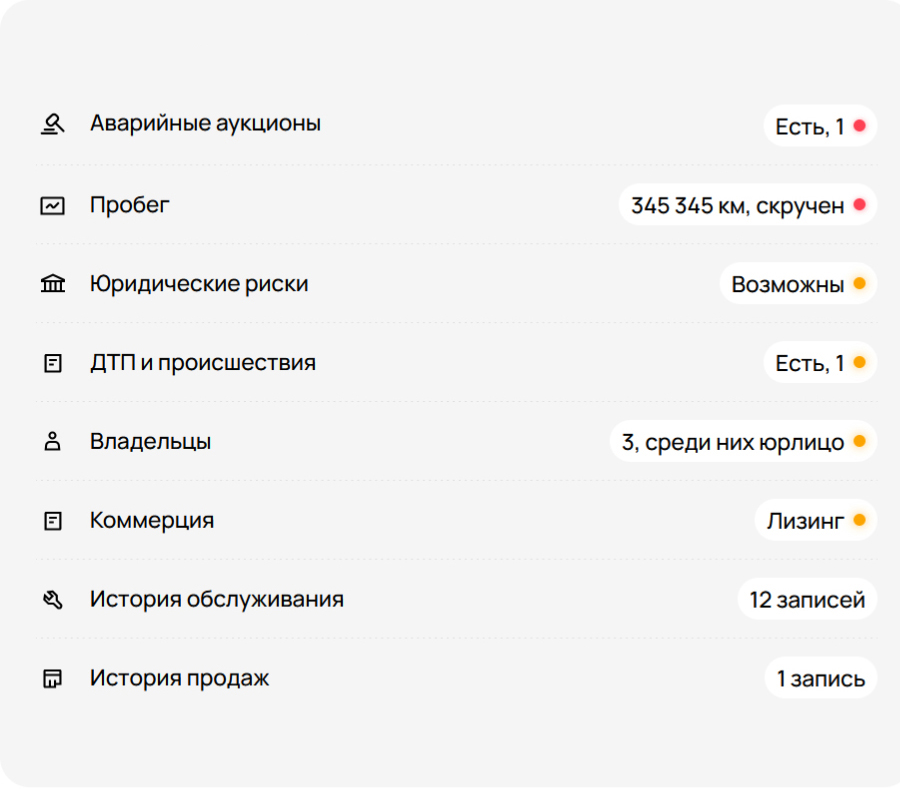Click the bank icon next to Юридические риски

(x=52, y=282)
